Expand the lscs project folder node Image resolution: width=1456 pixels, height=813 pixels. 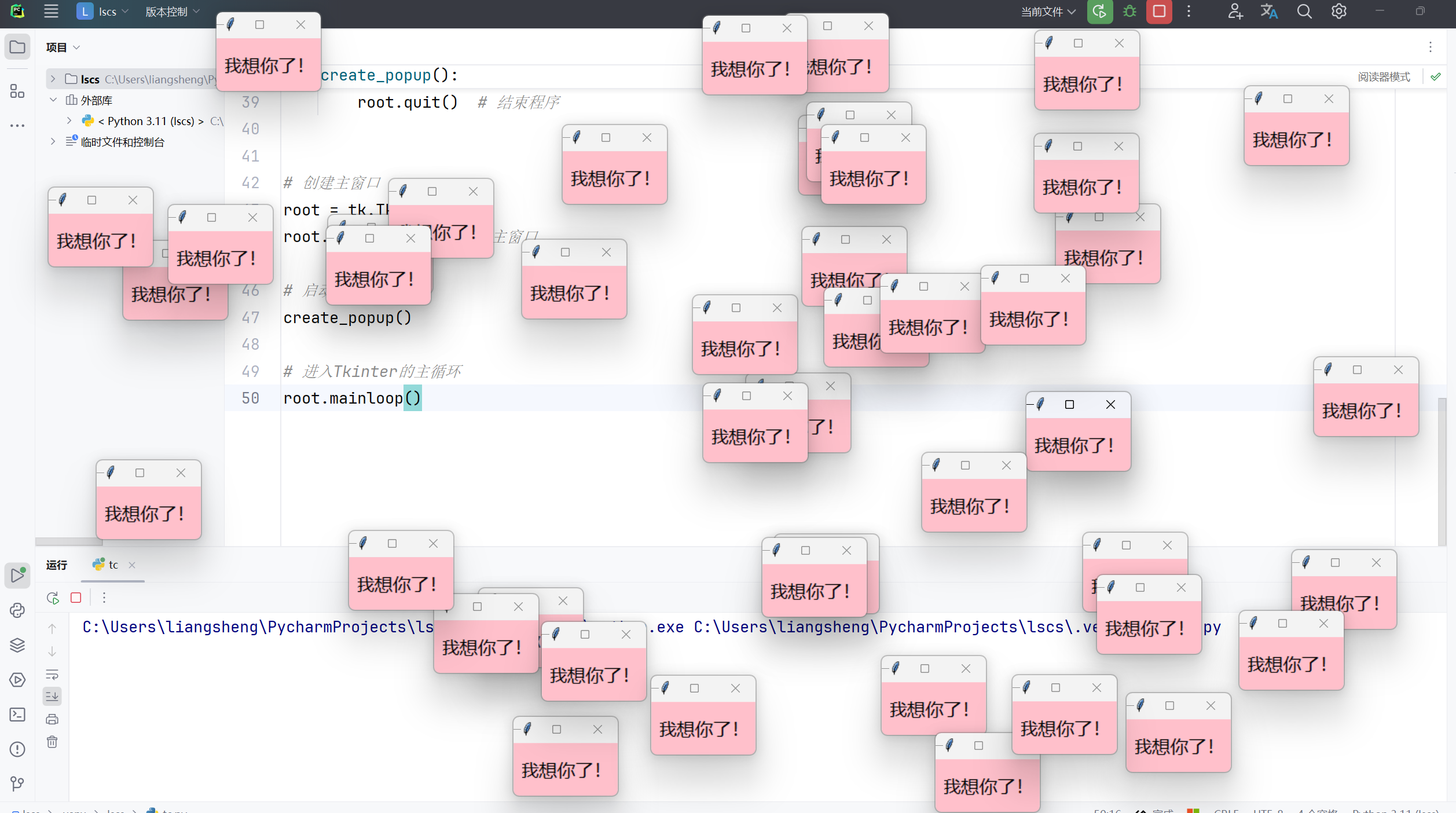pos(53,79)
